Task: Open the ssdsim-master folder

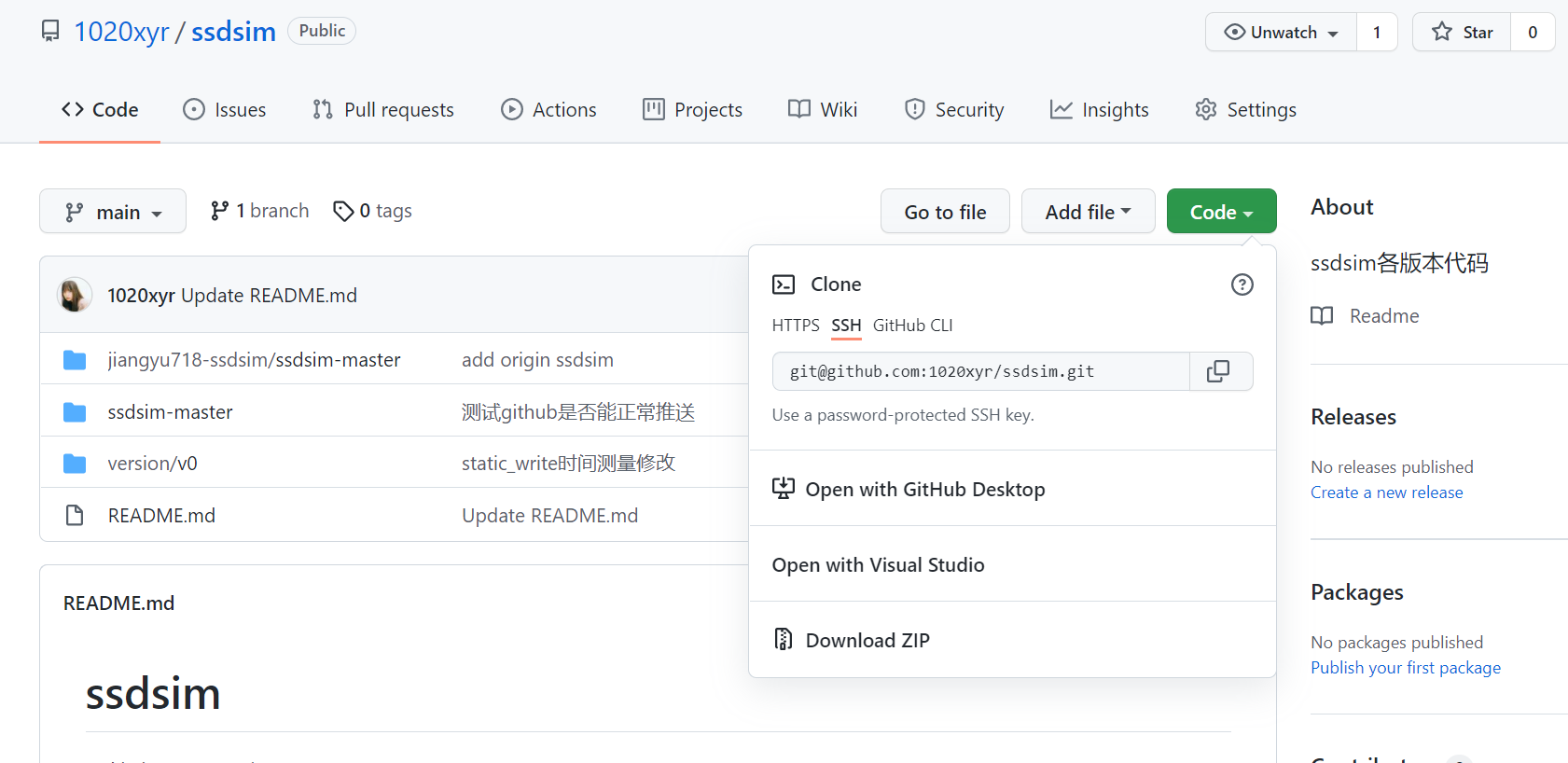Action: click(x=170, y=412)
